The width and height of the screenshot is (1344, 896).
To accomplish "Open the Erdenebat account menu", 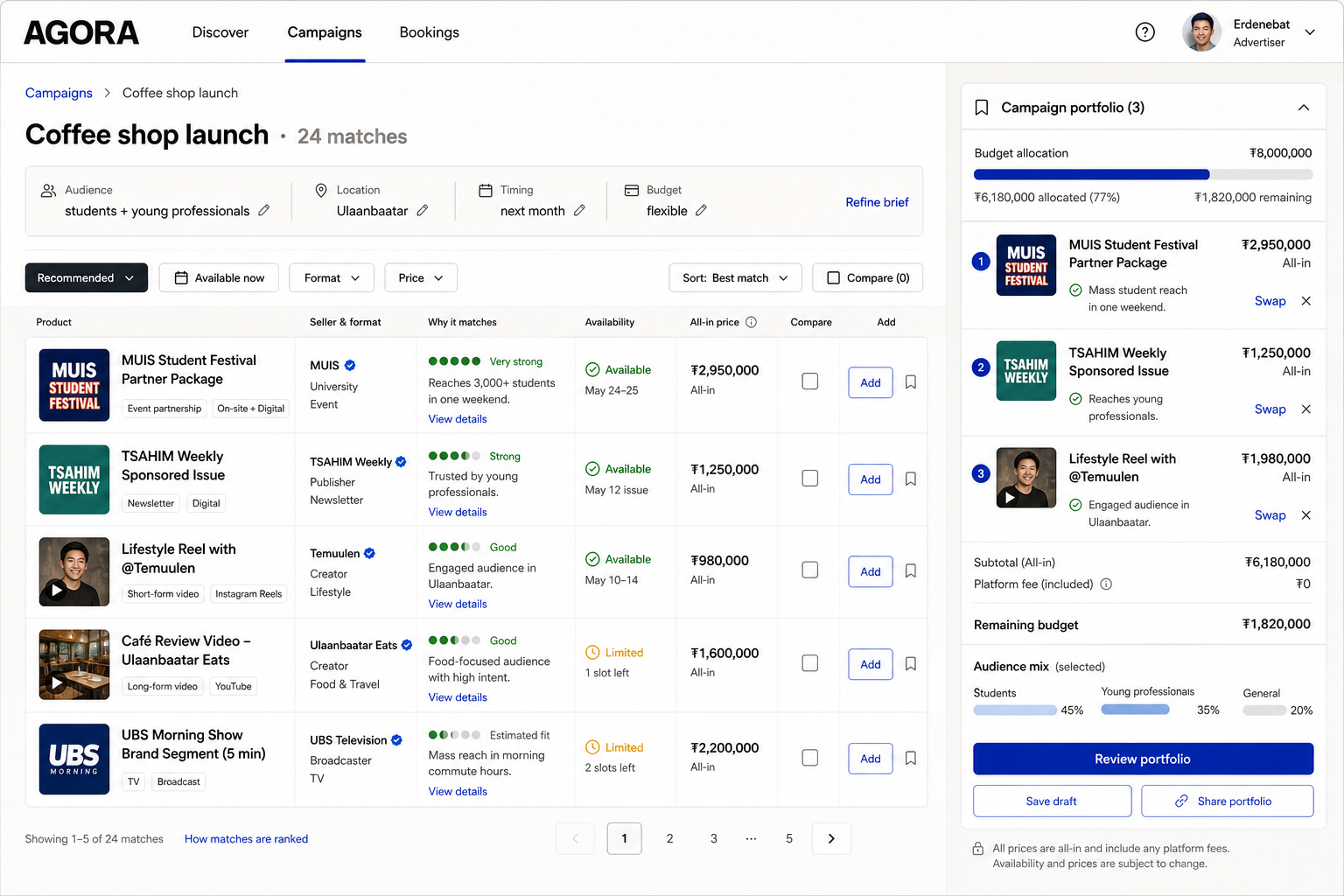I will pos(1249,32).
